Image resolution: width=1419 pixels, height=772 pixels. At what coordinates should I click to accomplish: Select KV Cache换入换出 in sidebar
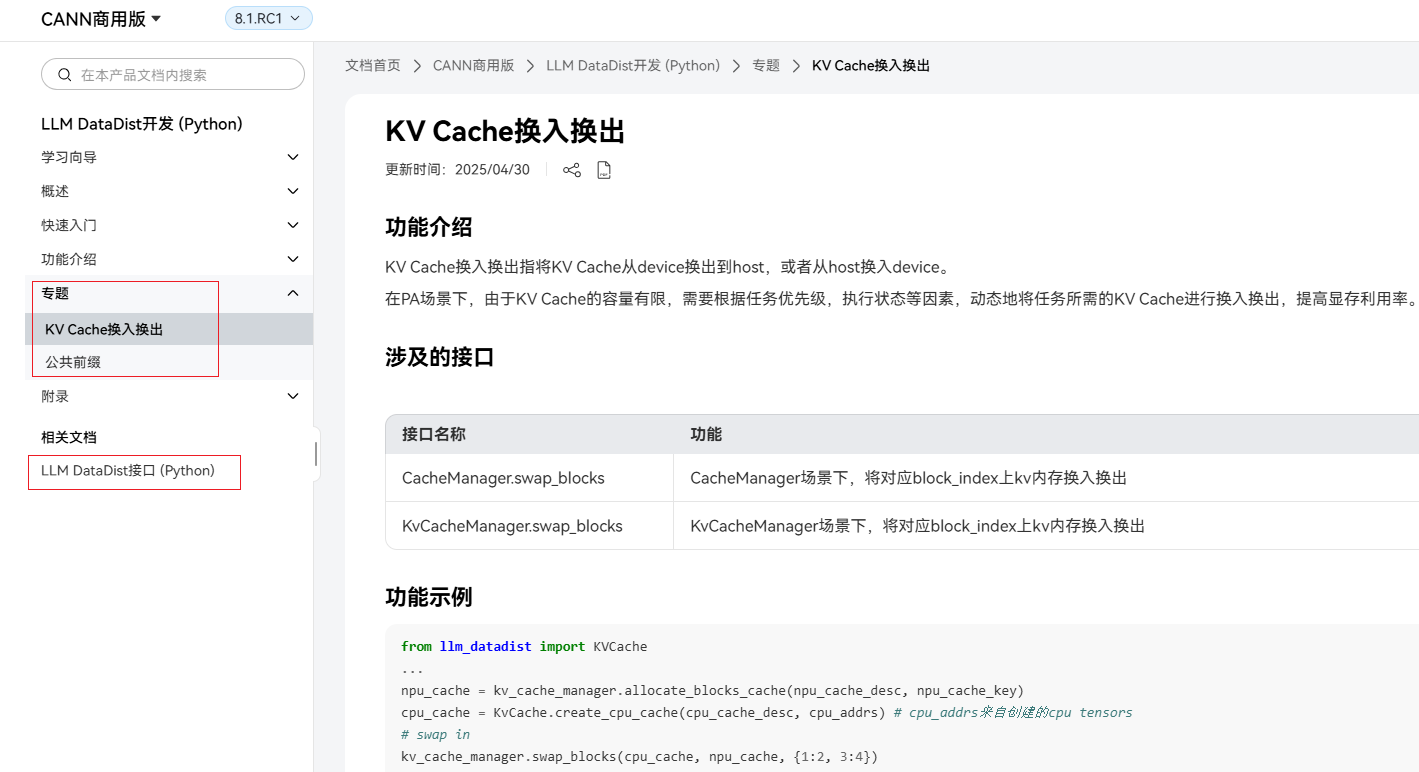click(169, 329)
